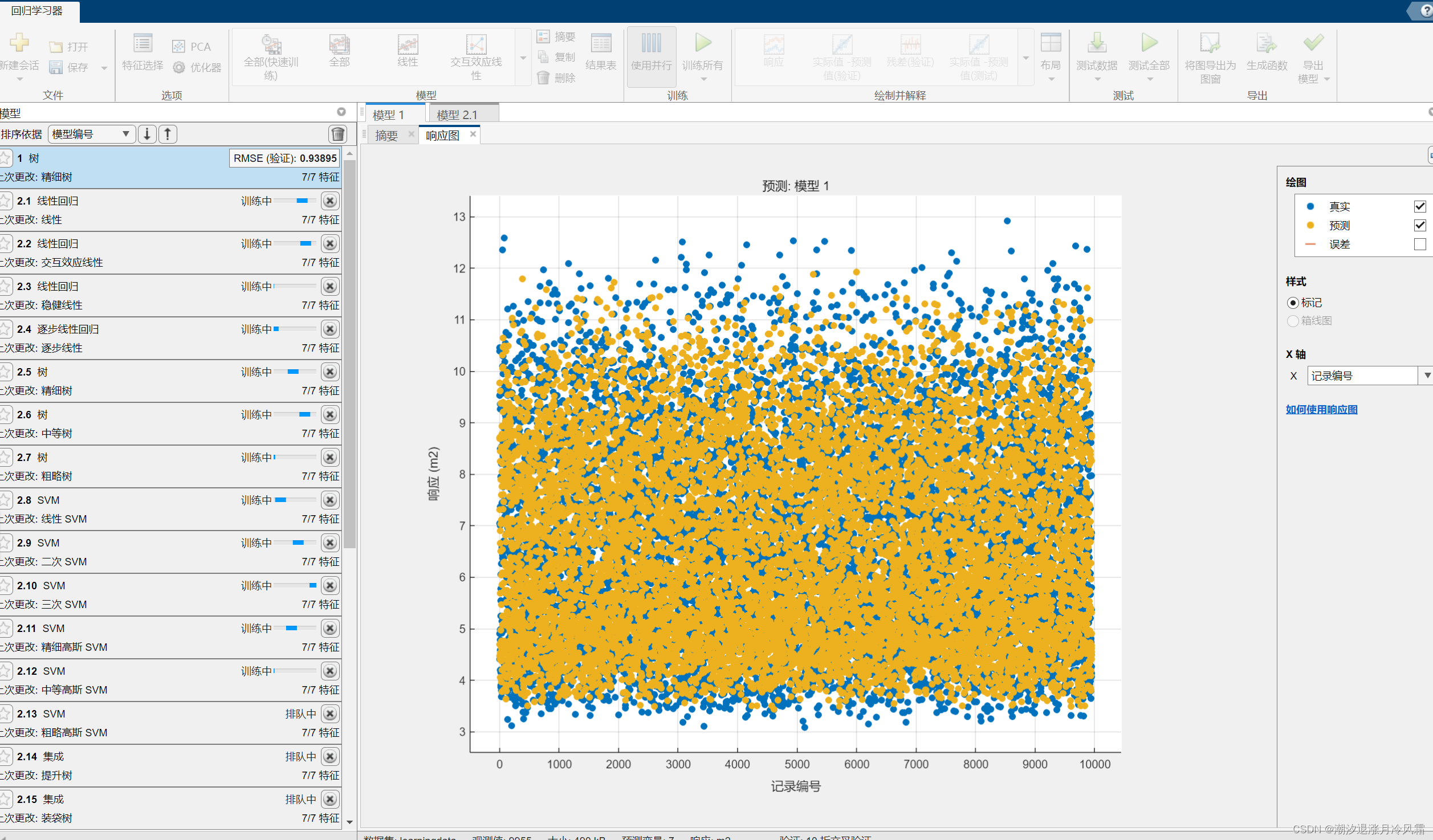
Task: Switch to the 摘要 (summary) tab
Action: pos(386,136)
